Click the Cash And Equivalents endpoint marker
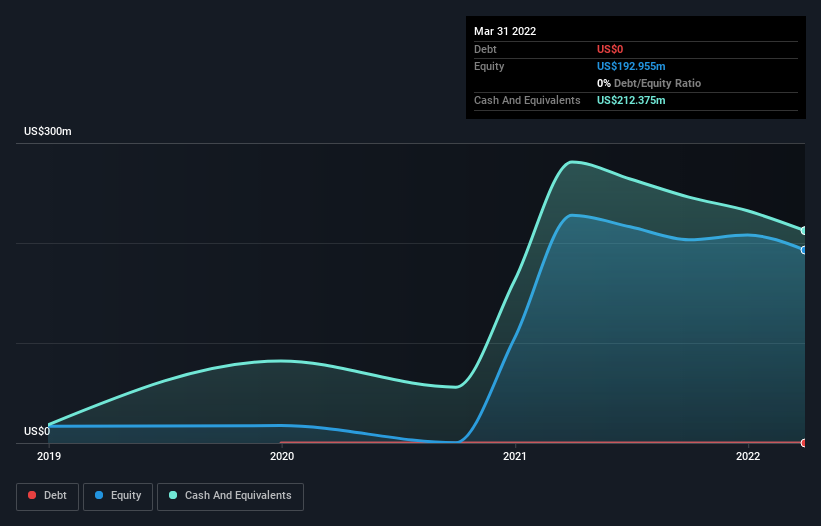The width and height of the screenshot is (821, 526). (x=804, y=231)
